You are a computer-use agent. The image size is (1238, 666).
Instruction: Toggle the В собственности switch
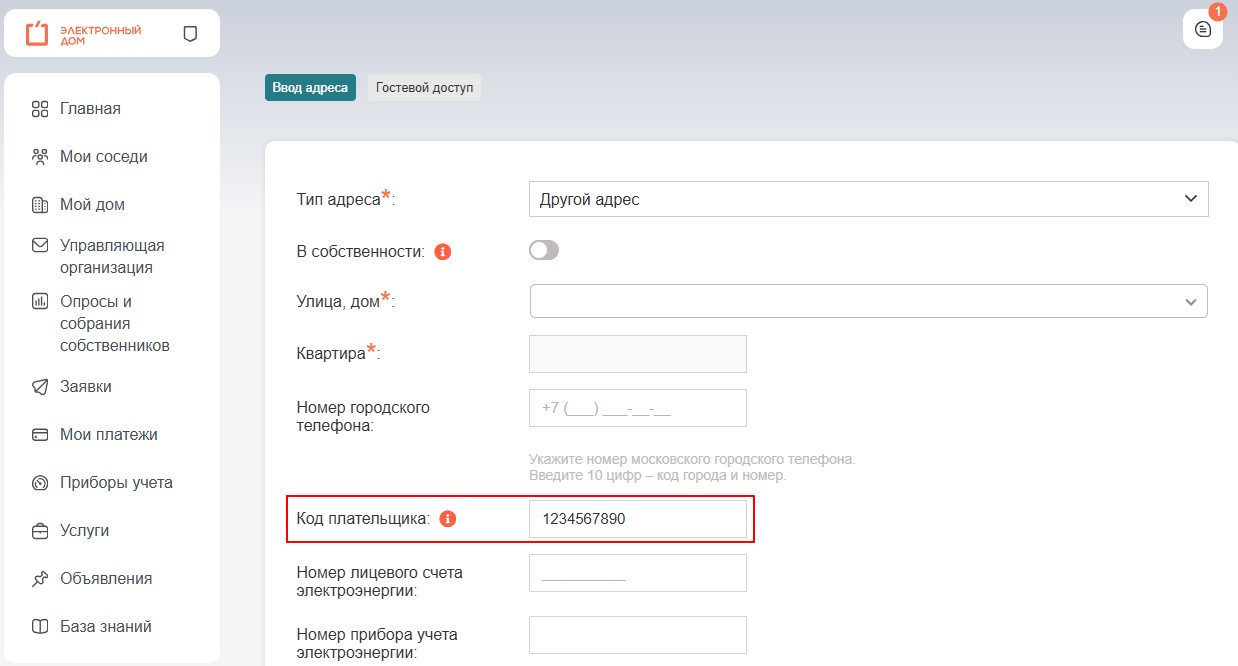[x=544, y=251]
